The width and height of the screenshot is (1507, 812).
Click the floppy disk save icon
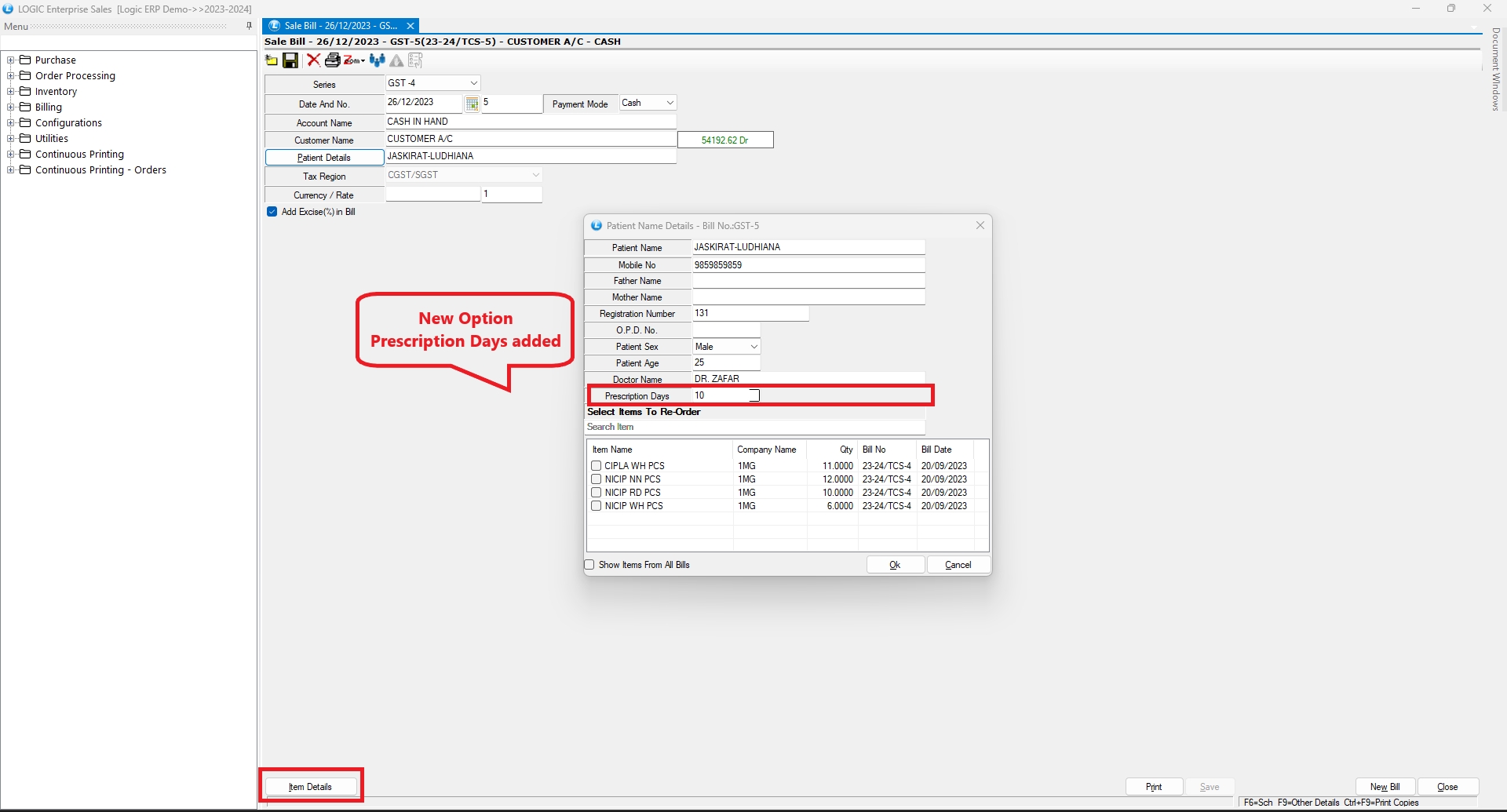pyautogui.click(x=290, y=60)
